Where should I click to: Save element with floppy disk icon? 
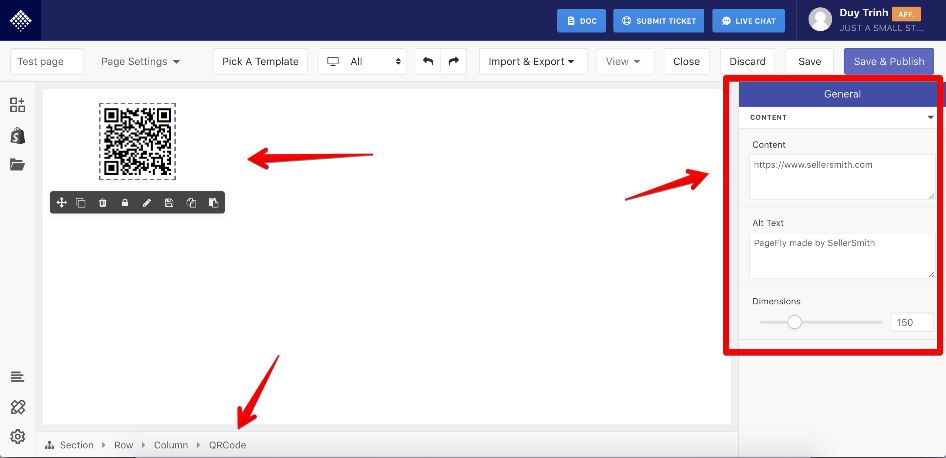(x=169, y=203)
